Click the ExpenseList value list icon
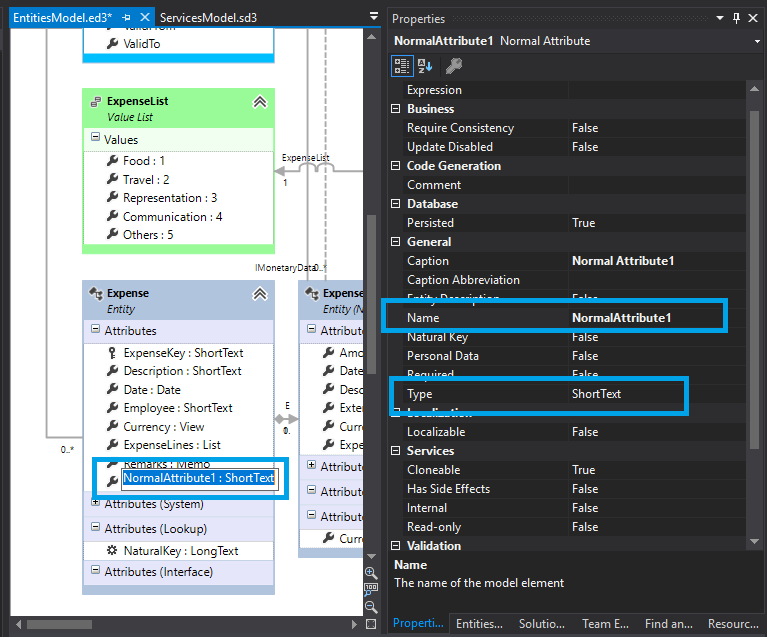The height and width of the screenshot is (637, 767). tap(96, 102)
